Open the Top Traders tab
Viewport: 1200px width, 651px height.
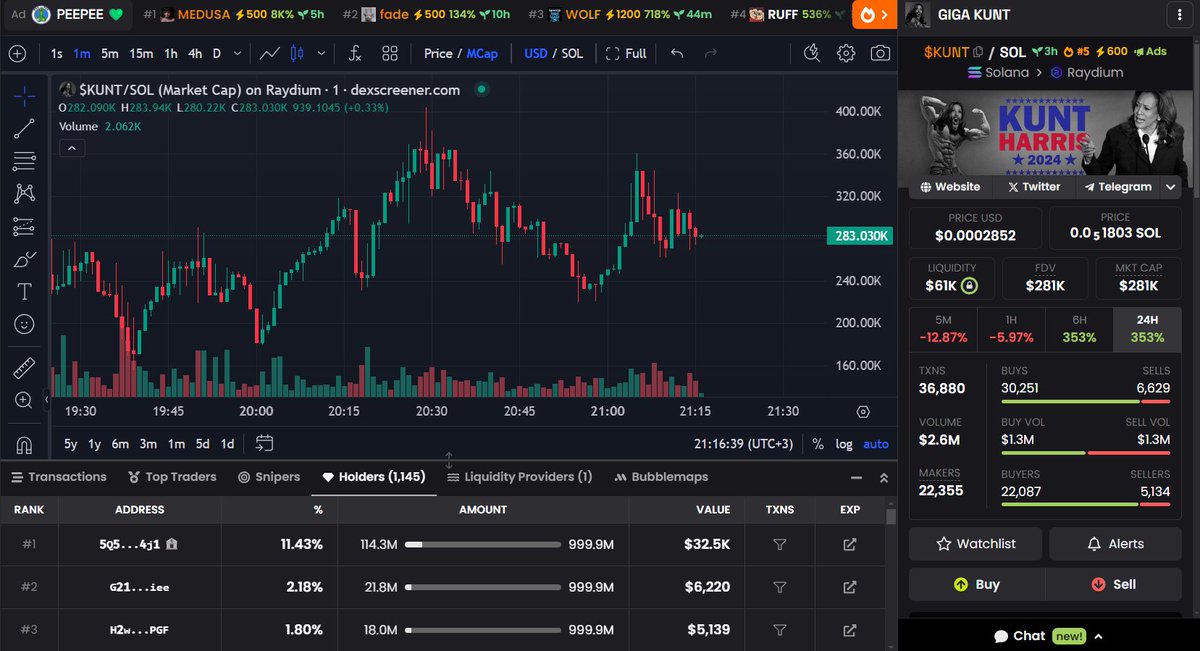(173, 477)
